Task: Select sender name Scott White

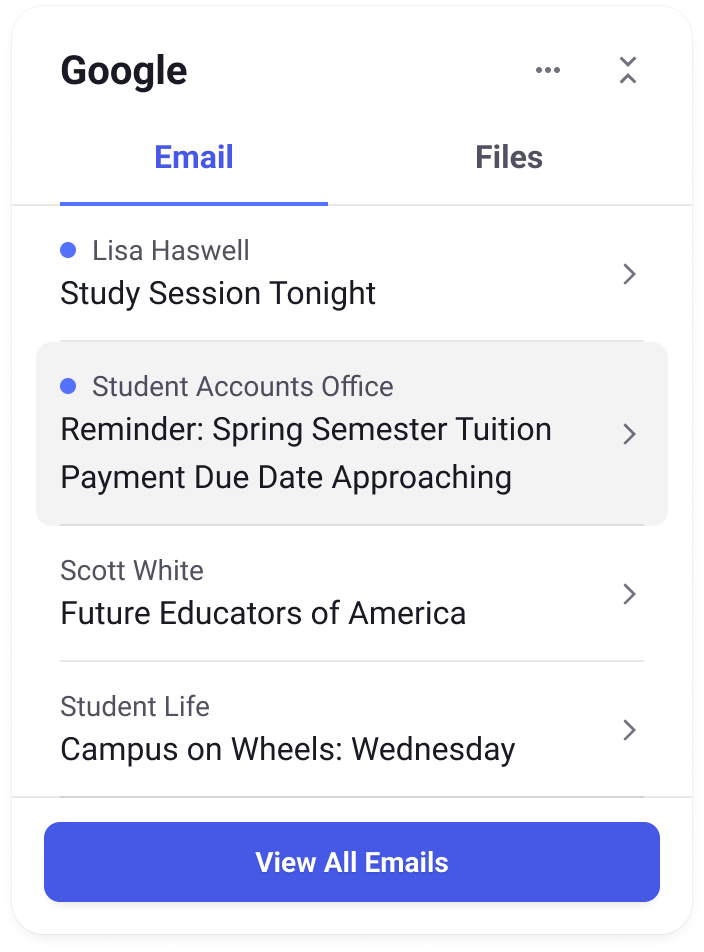Action: click(132, 570)
